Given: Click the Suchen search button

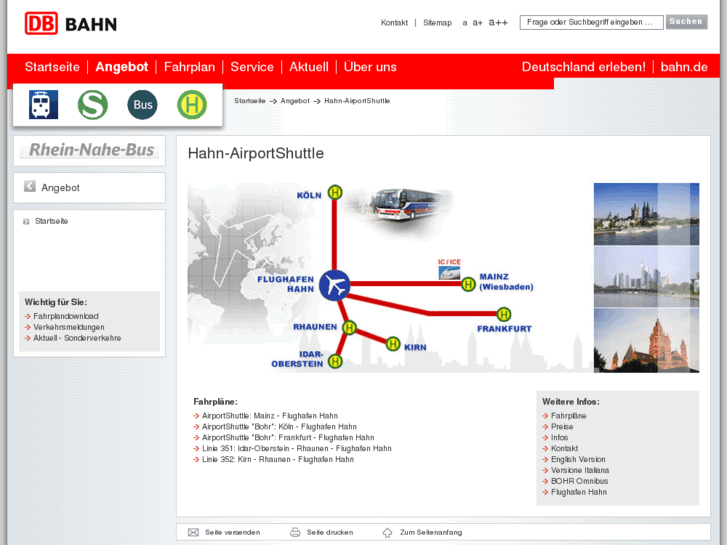Looking at the screenshot, I should tap(686, 22).
